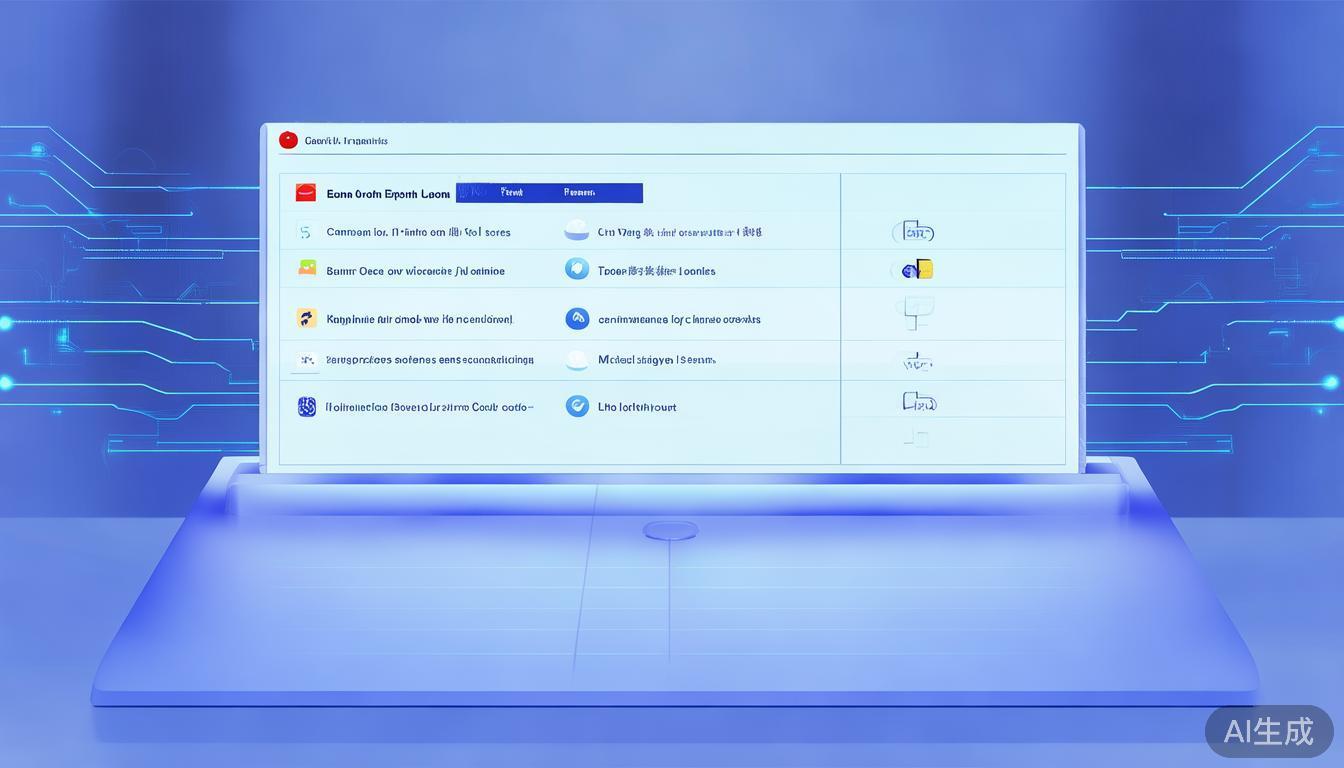Toggle the fifth switch in right column
The height and width of the screenshot is (768, 1344).
point(918,402)
